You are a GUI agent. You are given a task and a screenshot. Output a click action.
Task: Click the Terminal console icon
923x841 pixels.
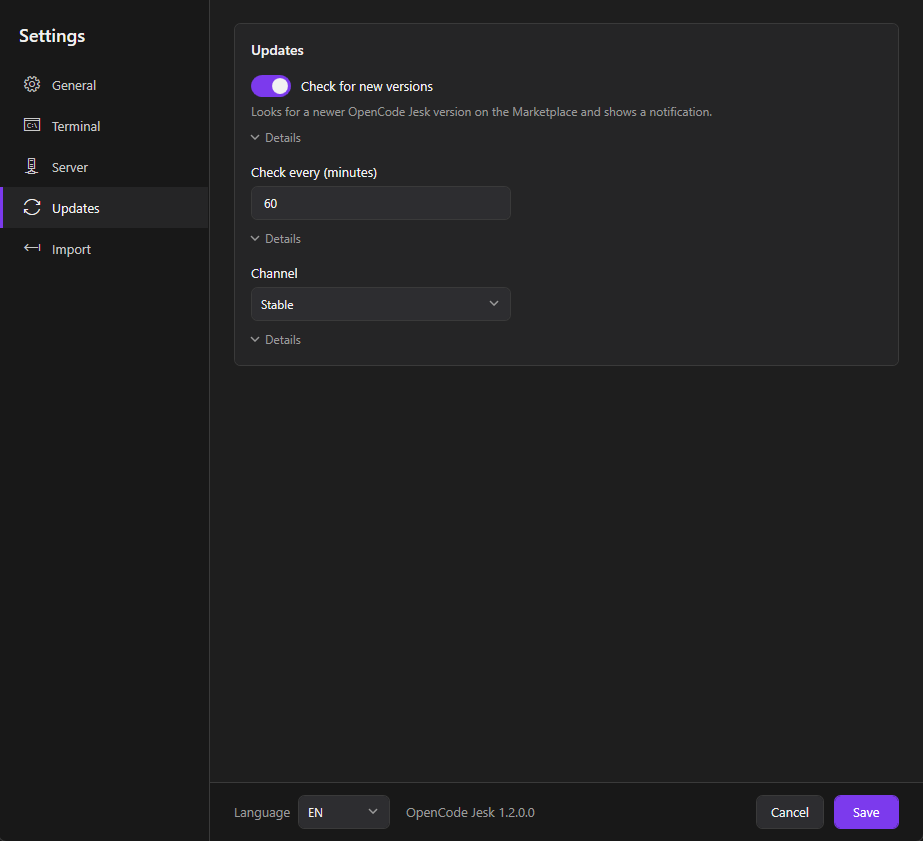click(x=32, y=125)
